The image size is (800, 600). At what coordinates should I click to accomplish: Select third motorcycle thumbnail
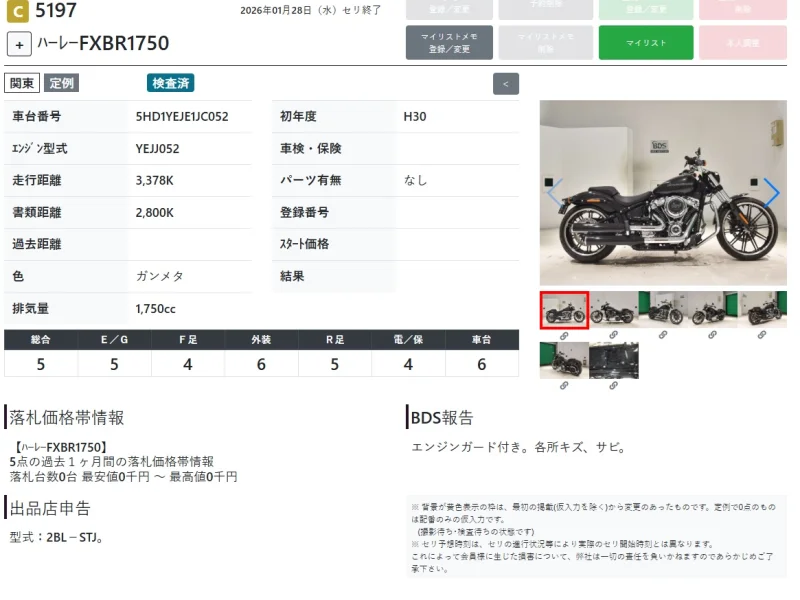tap(663, 309)
